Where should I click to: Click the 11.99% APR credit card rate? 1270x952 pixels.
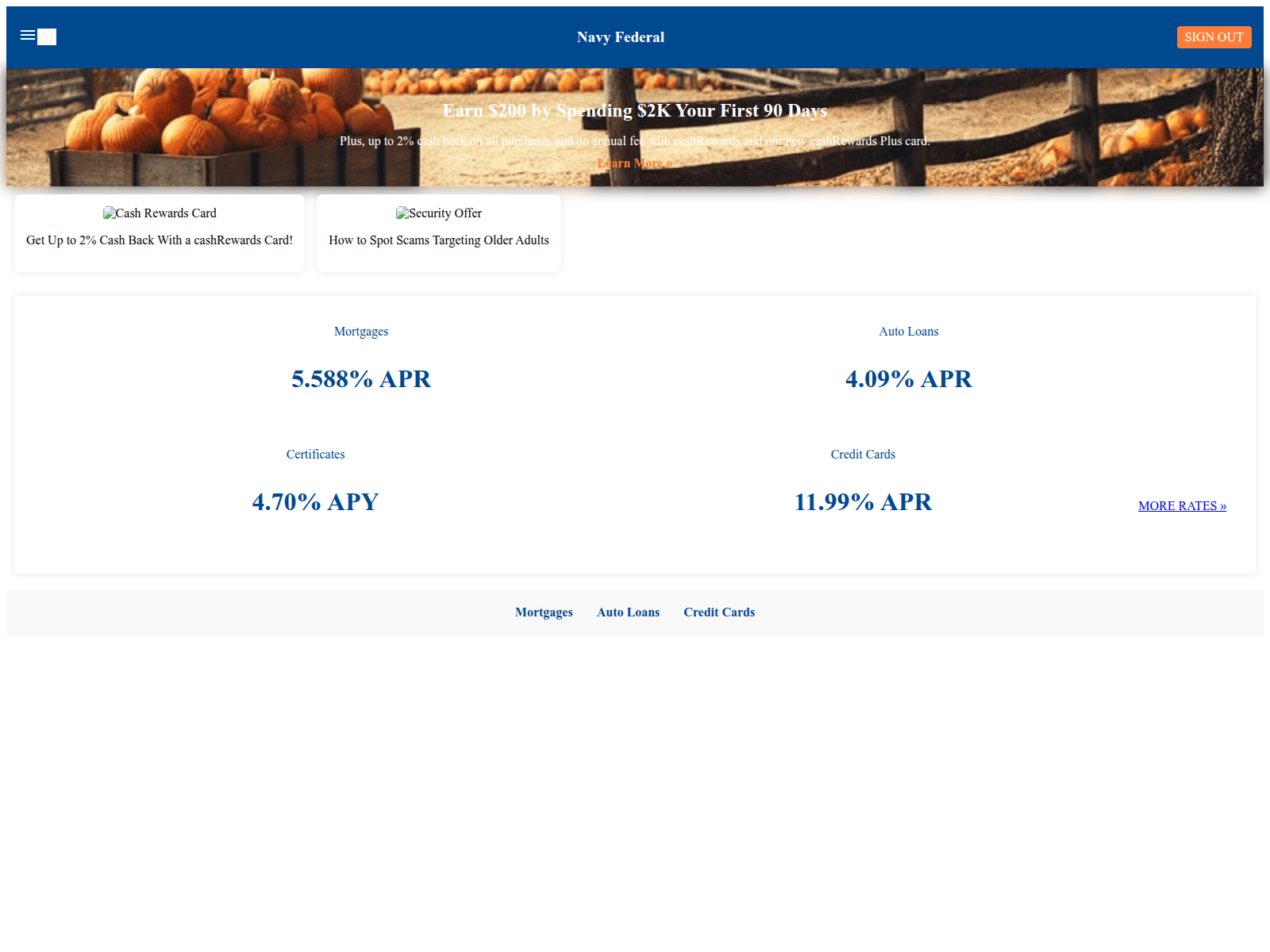(x=863, y=502)
